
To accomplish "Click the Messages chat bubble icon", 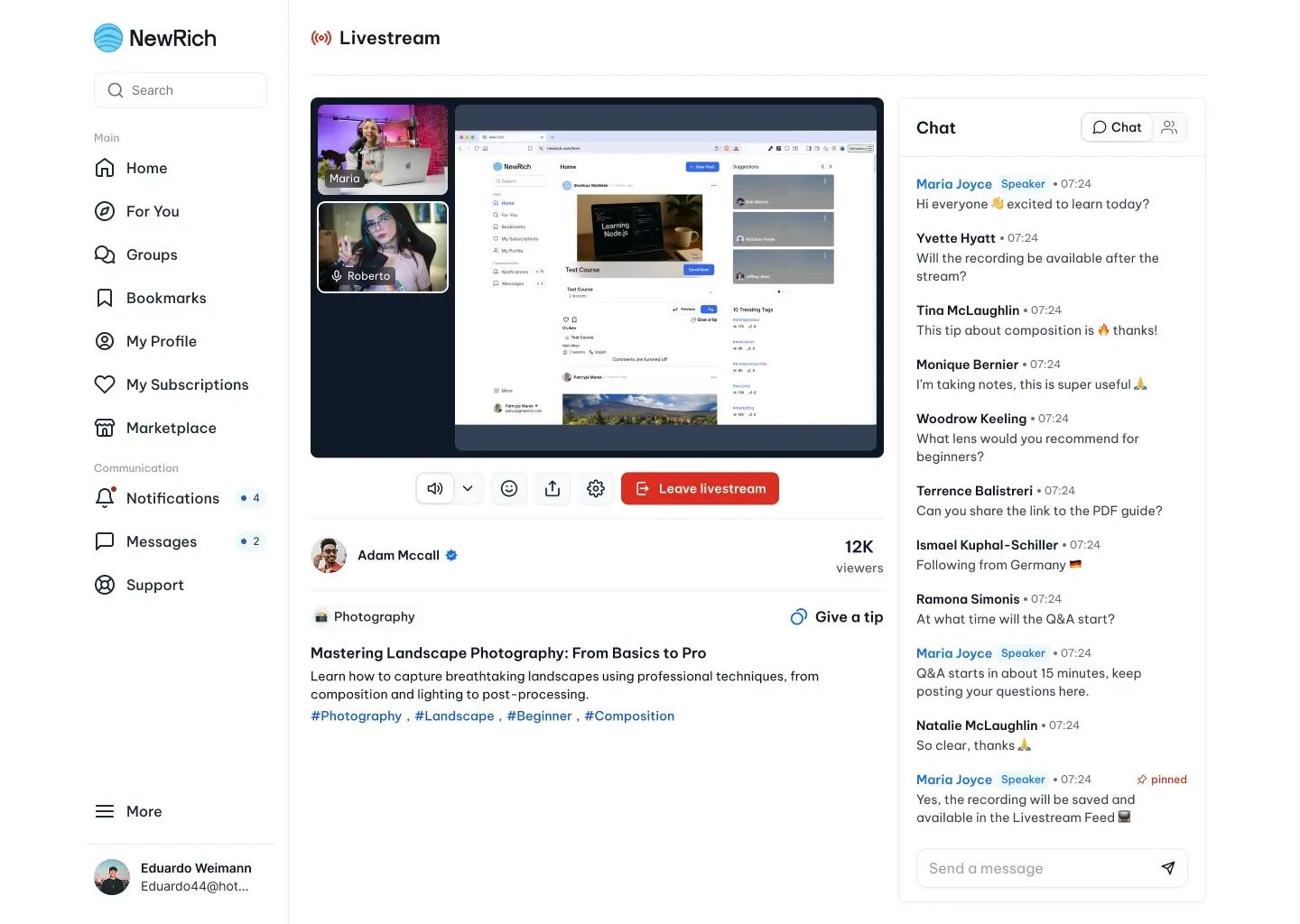I will click(x=105, y=541).
